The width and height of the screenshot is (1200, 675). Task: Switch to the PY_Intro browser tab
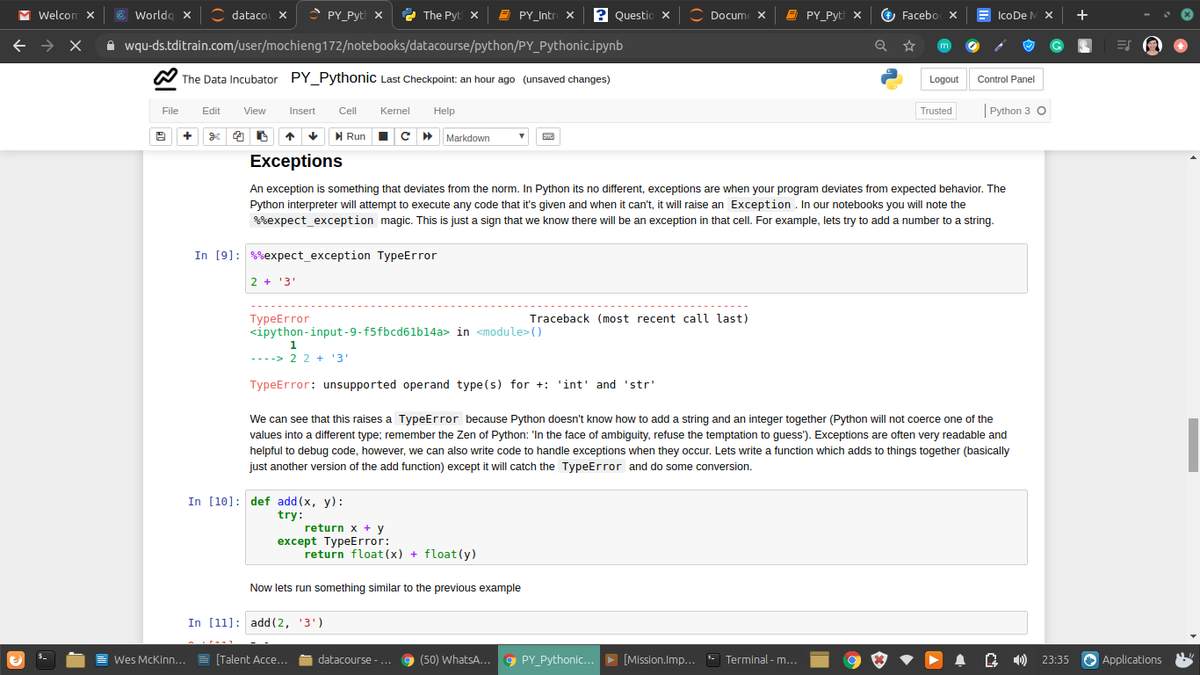(535, 15)
